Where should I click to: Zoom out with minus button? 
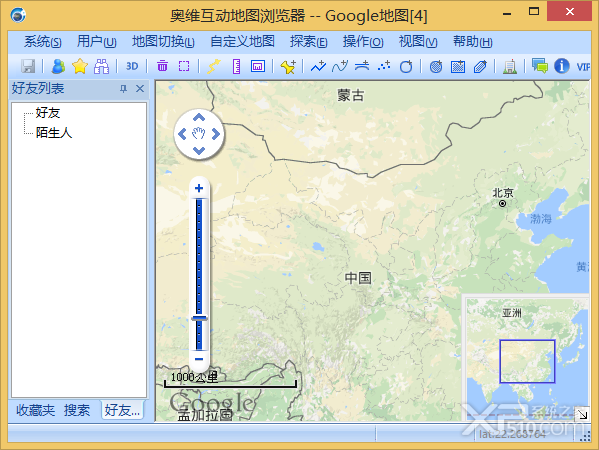click(199, 359)
